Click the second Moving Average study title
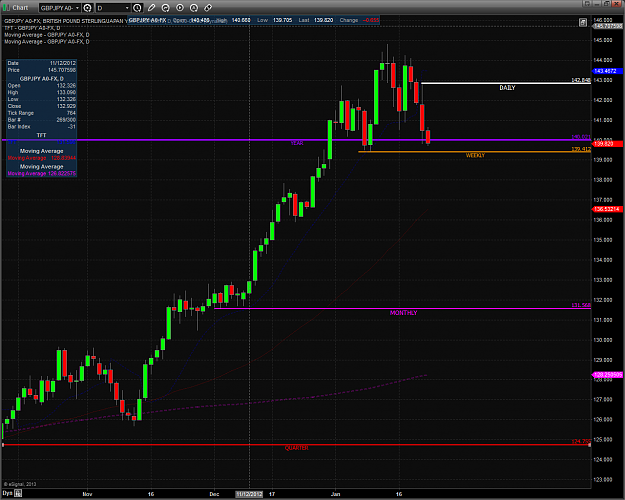Screen dimensions: 625x500 coord(47,41)
